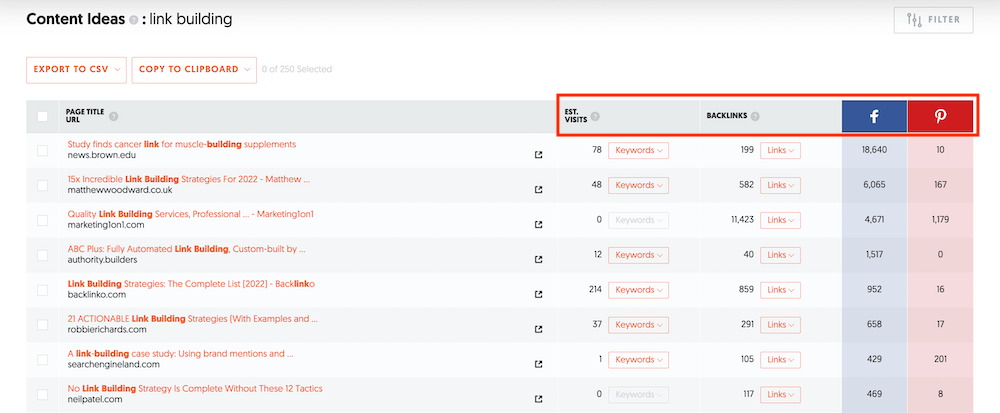Open external link icon for matthewwoodward.co.uk

539,190
